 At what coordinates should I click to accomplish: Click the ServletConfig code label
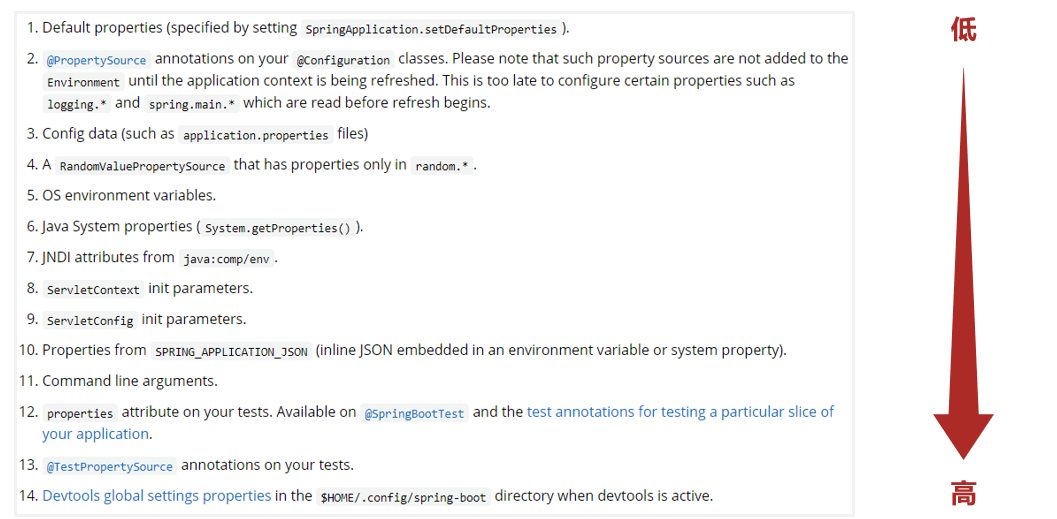[90, 321]
